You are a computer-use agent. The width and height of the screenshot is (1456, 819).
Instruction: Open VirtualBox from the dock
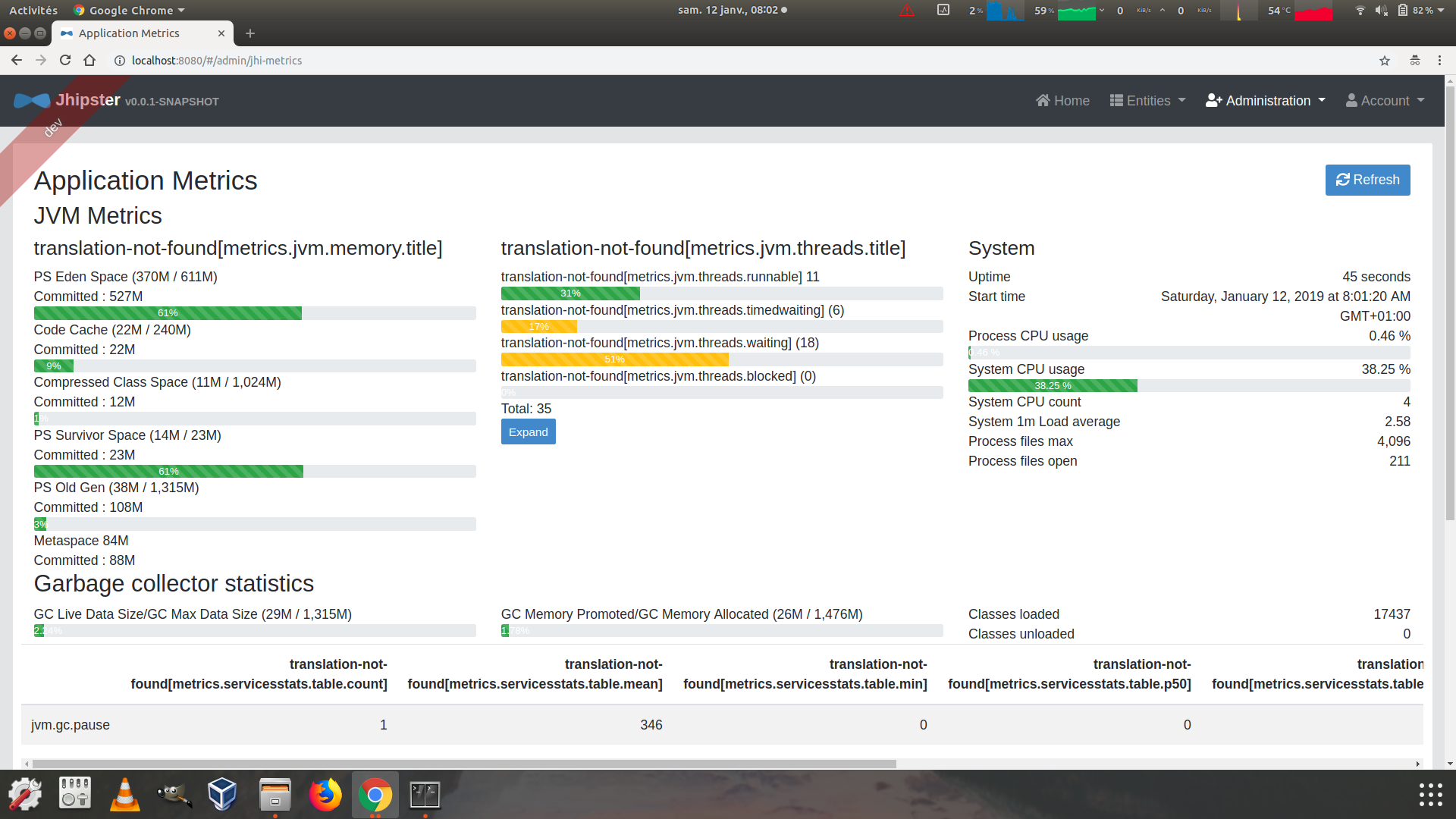pyautogui.click(x=223, y=794)
